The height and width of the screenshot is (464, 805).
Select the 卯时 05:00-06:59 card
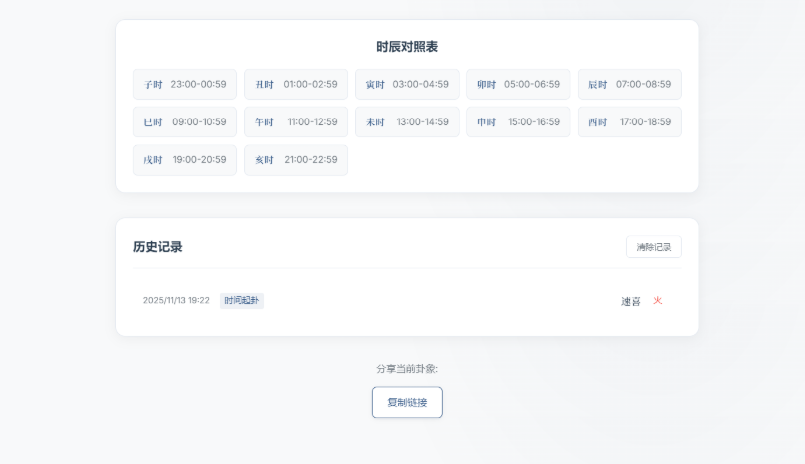(518, 84)
